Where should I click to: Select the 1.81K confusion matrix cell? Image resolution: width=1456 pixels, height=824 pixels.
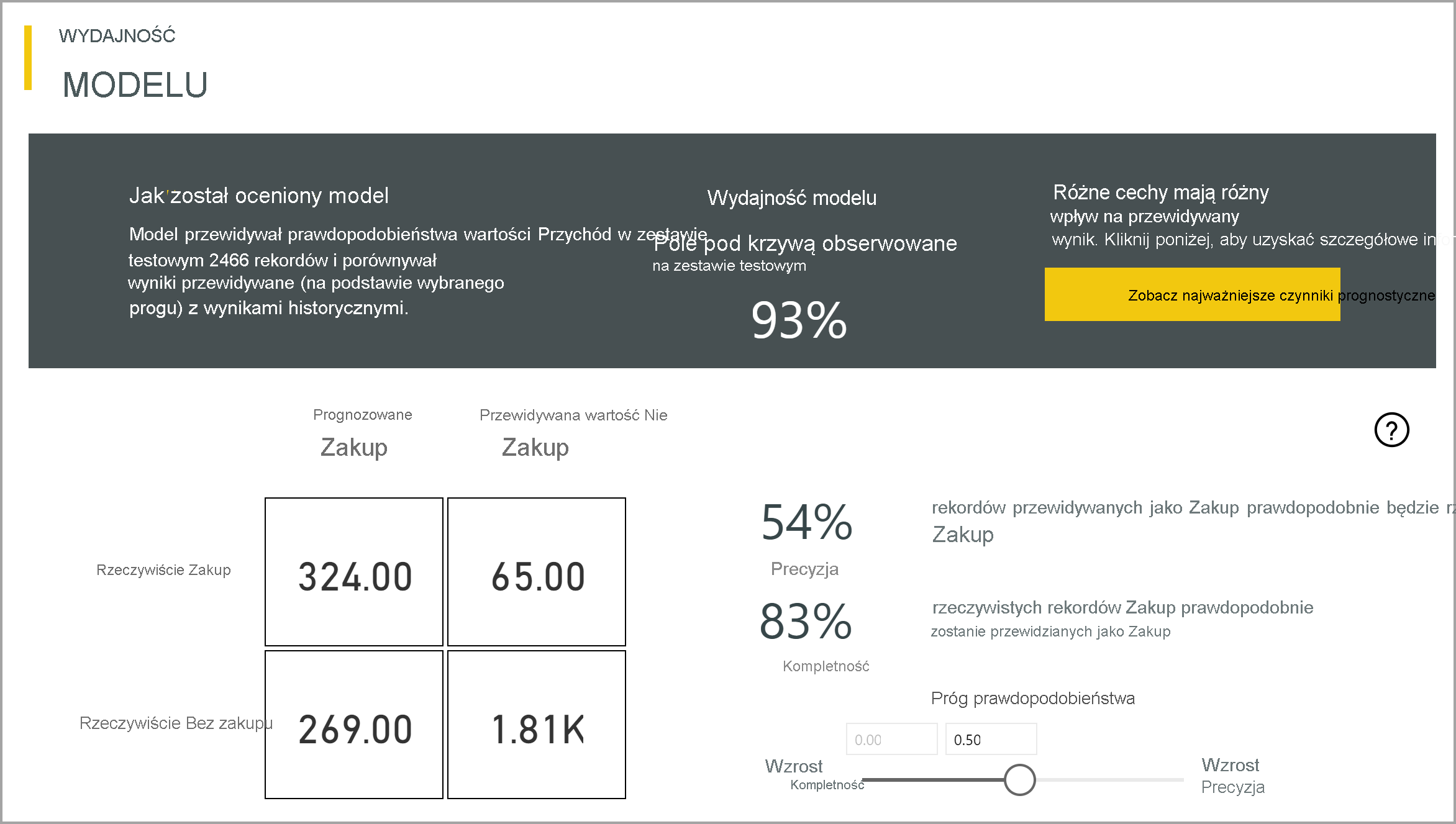(x=537, y=725)
